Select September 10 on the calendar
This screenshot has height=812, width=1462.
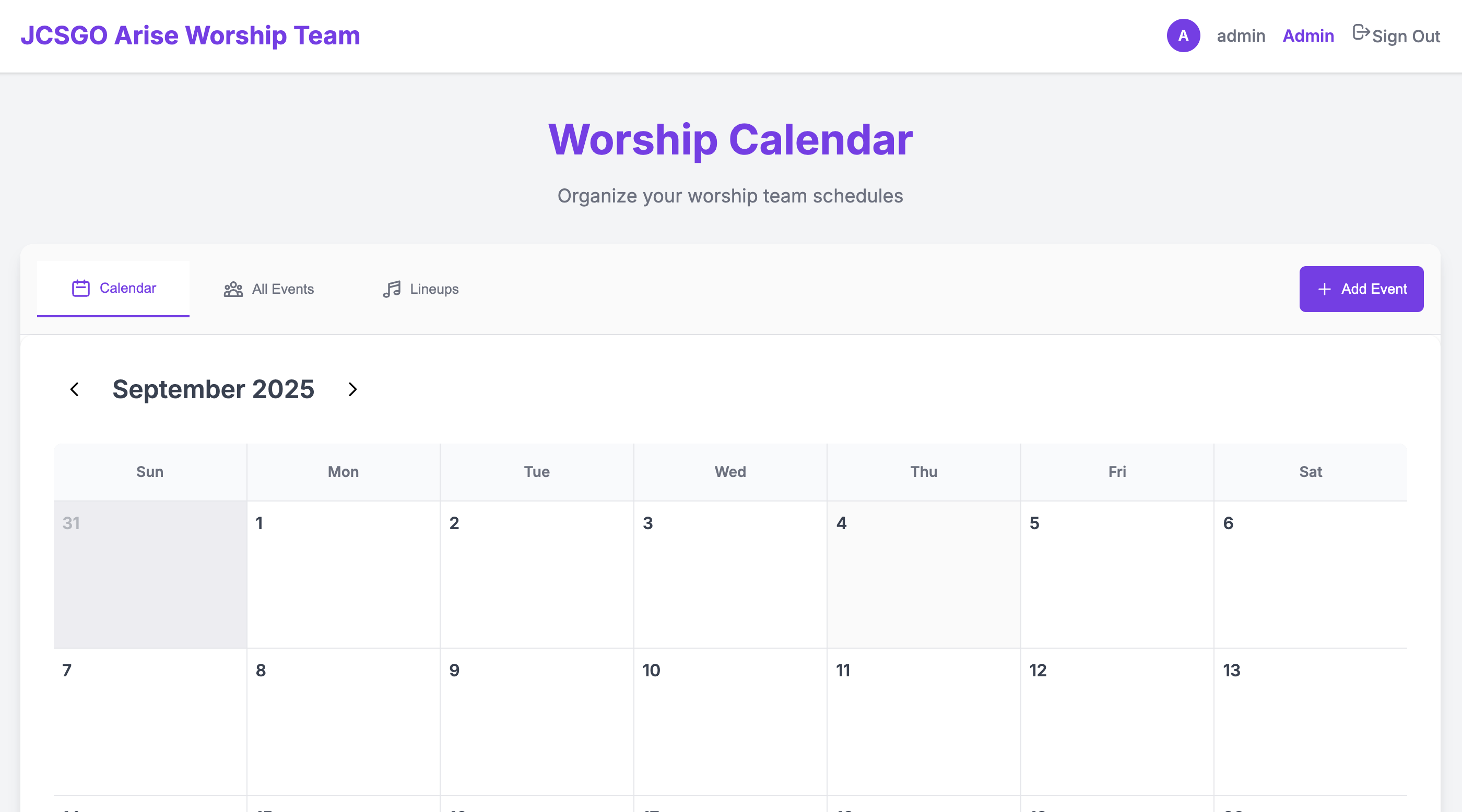tap(730, 726)
